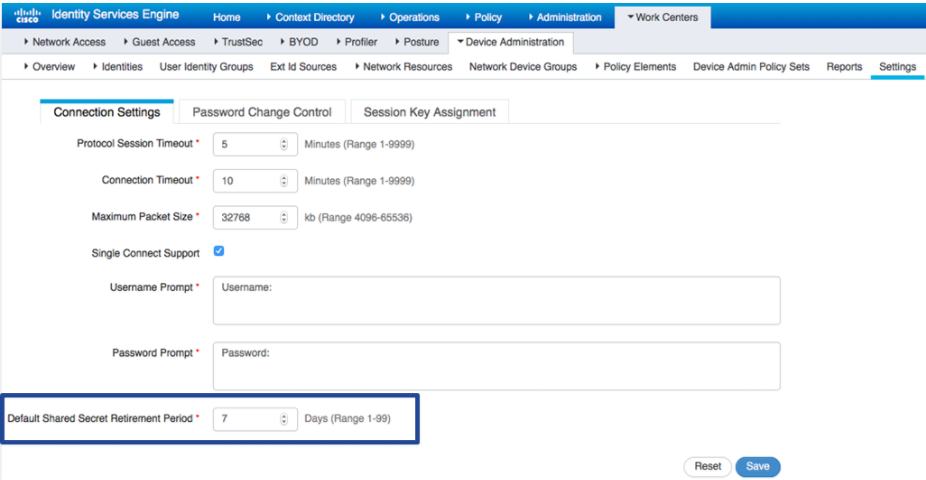The image size is (926, 480).
Task: Open User Identity Groups
Action: click(206, 67)
